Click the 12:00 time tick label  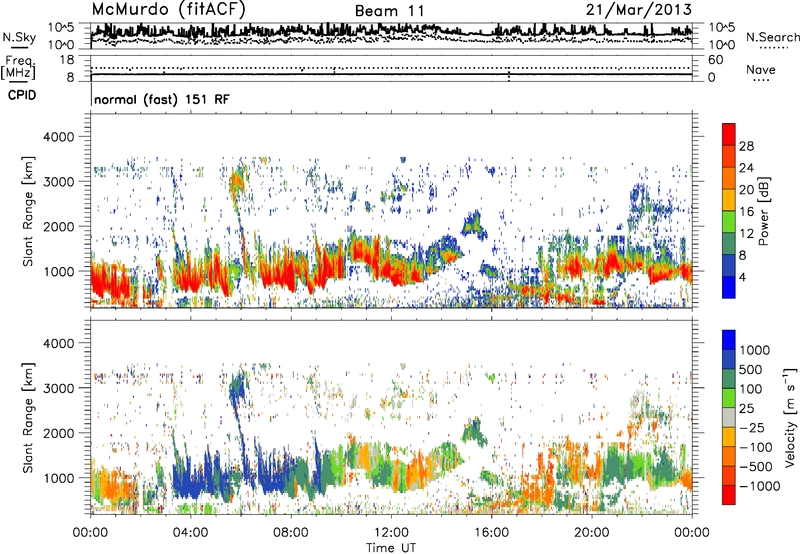pos(391,533)
